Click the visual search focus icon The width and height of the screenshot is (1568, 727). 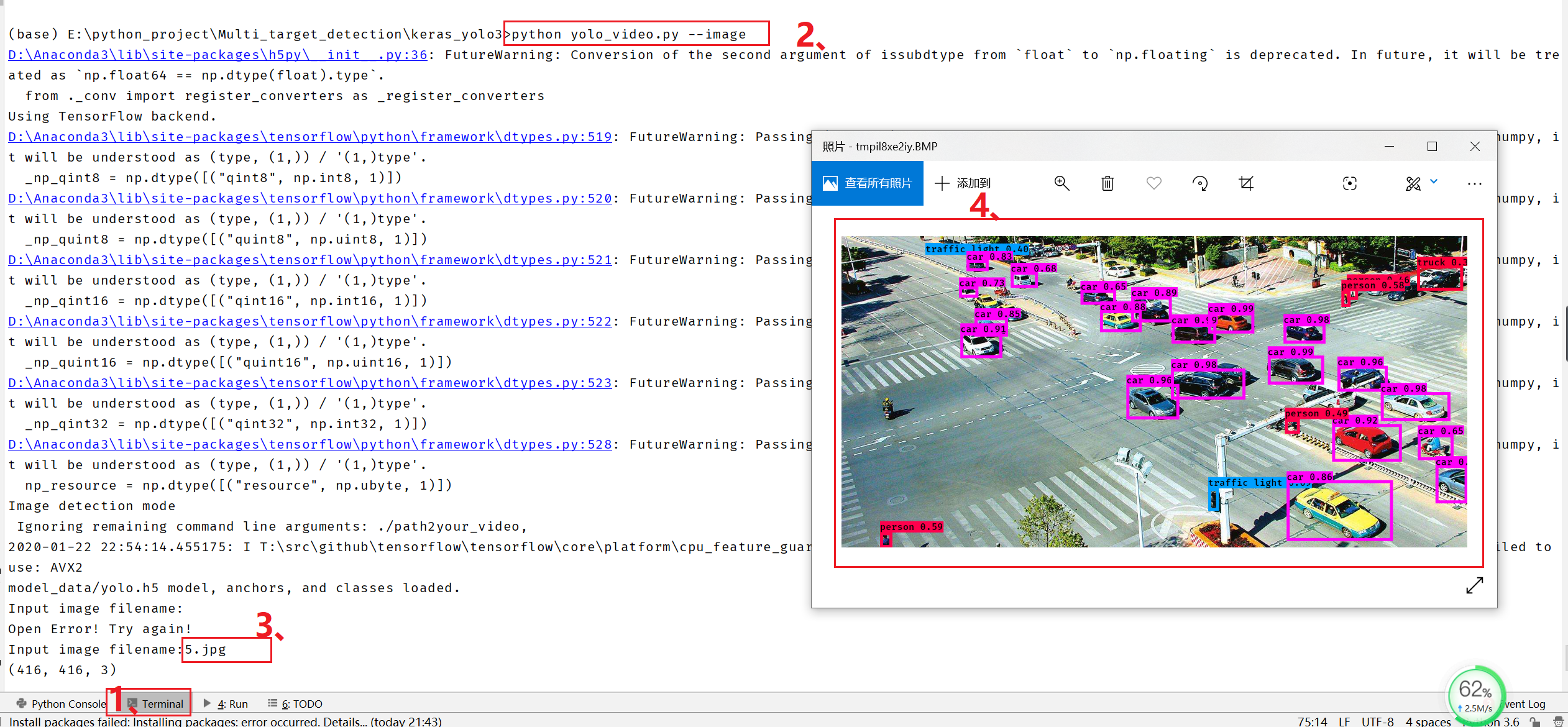1350,183
